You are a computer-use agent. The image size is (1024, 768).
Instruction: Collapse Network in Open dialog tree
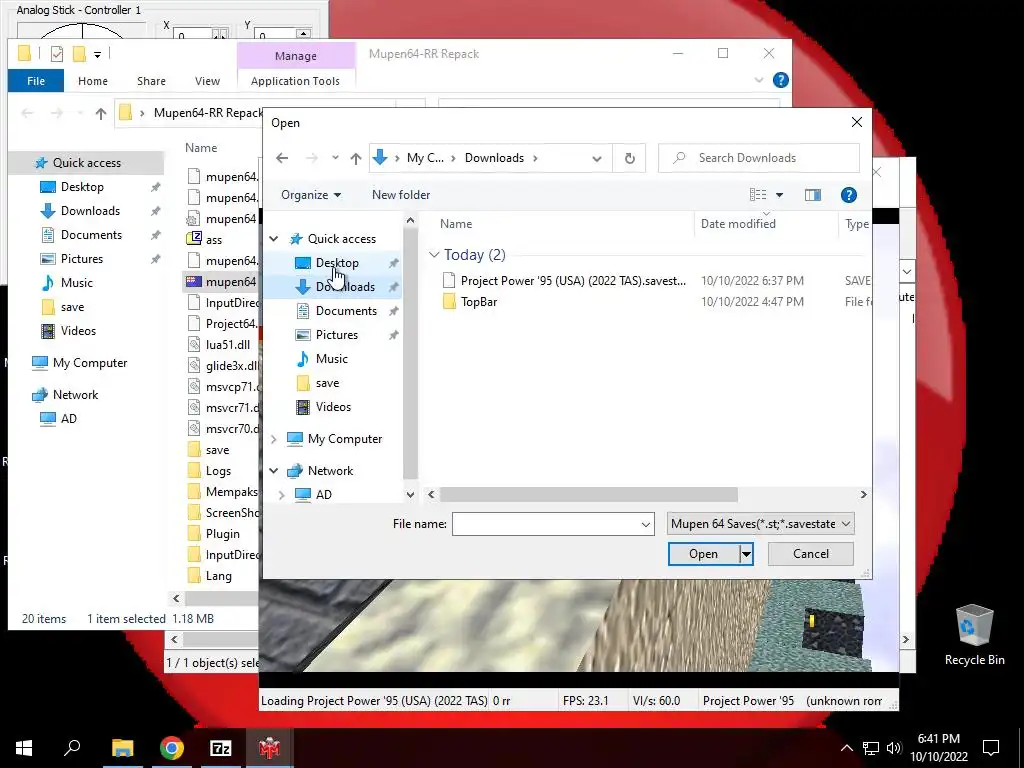[274, 471]
